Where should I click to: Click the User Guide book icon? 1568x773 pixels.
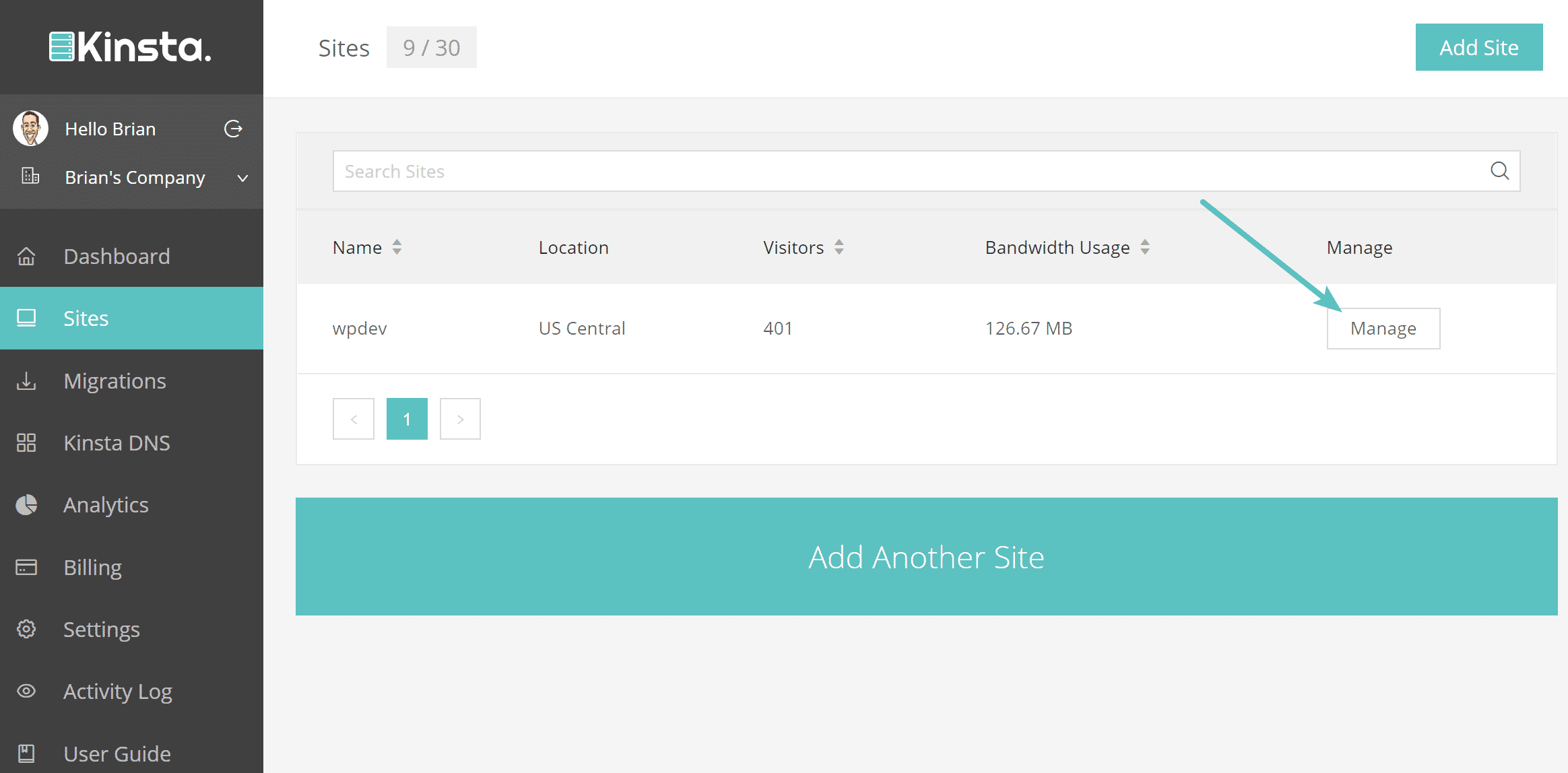tap(26, 753)
